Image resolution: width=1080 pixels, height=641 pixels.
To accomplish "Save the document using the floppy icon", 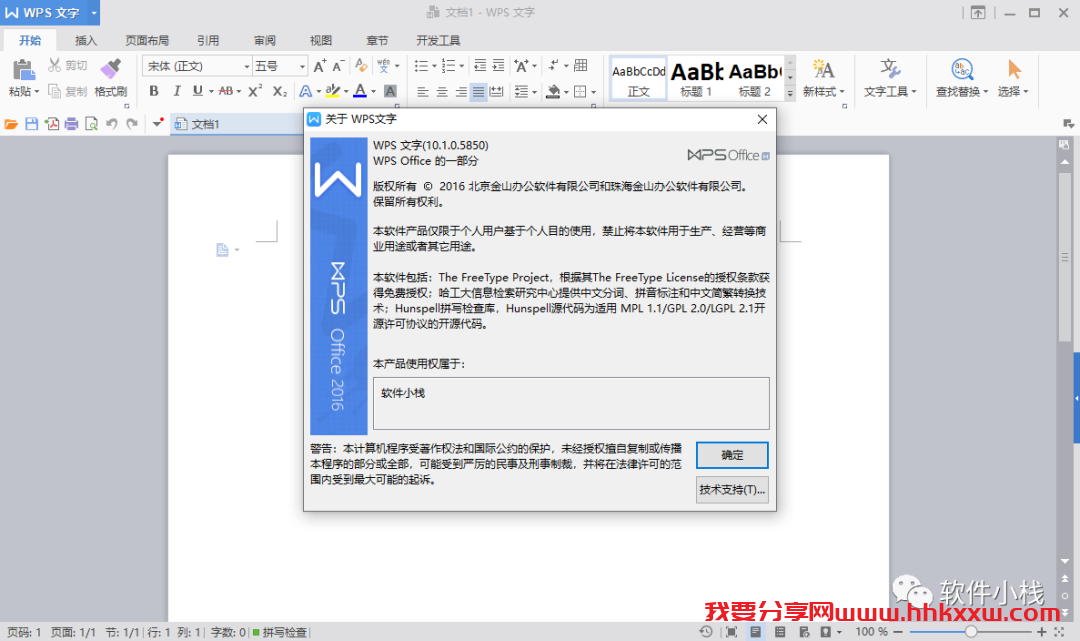I will [x=31, y=124].
